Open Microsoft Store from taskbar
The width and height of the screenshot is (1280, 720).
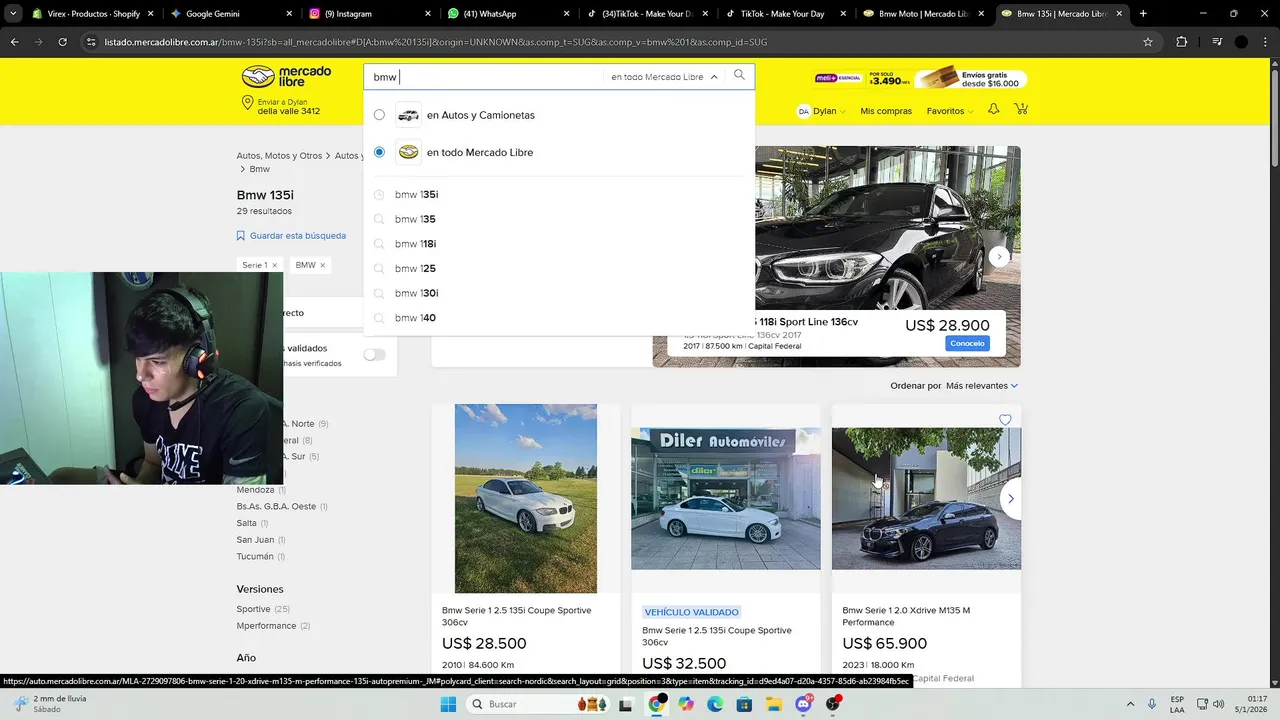(744, 704)
